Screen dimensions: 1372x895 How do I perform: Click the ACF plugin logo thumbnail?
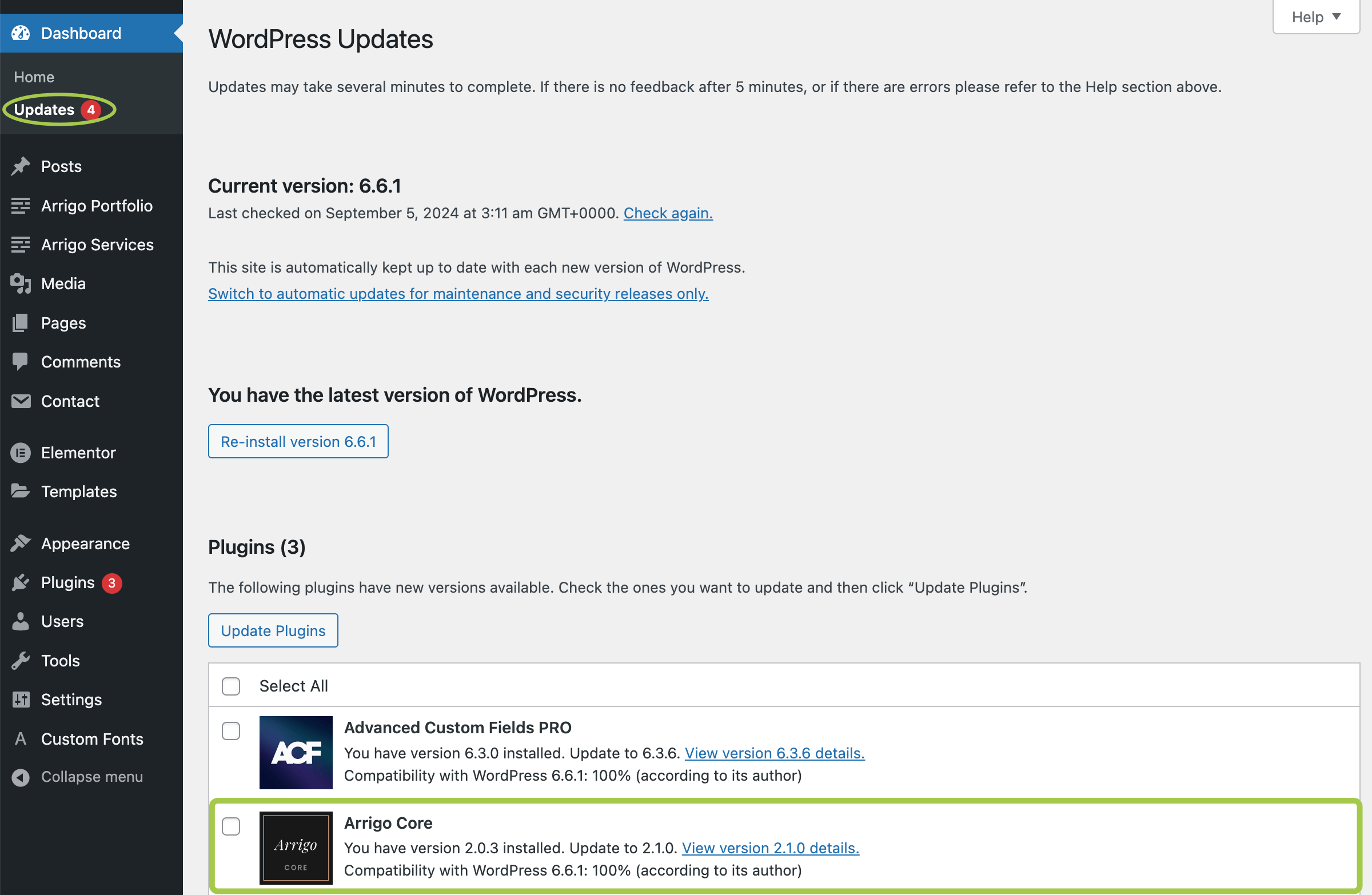tap(296, 752)
